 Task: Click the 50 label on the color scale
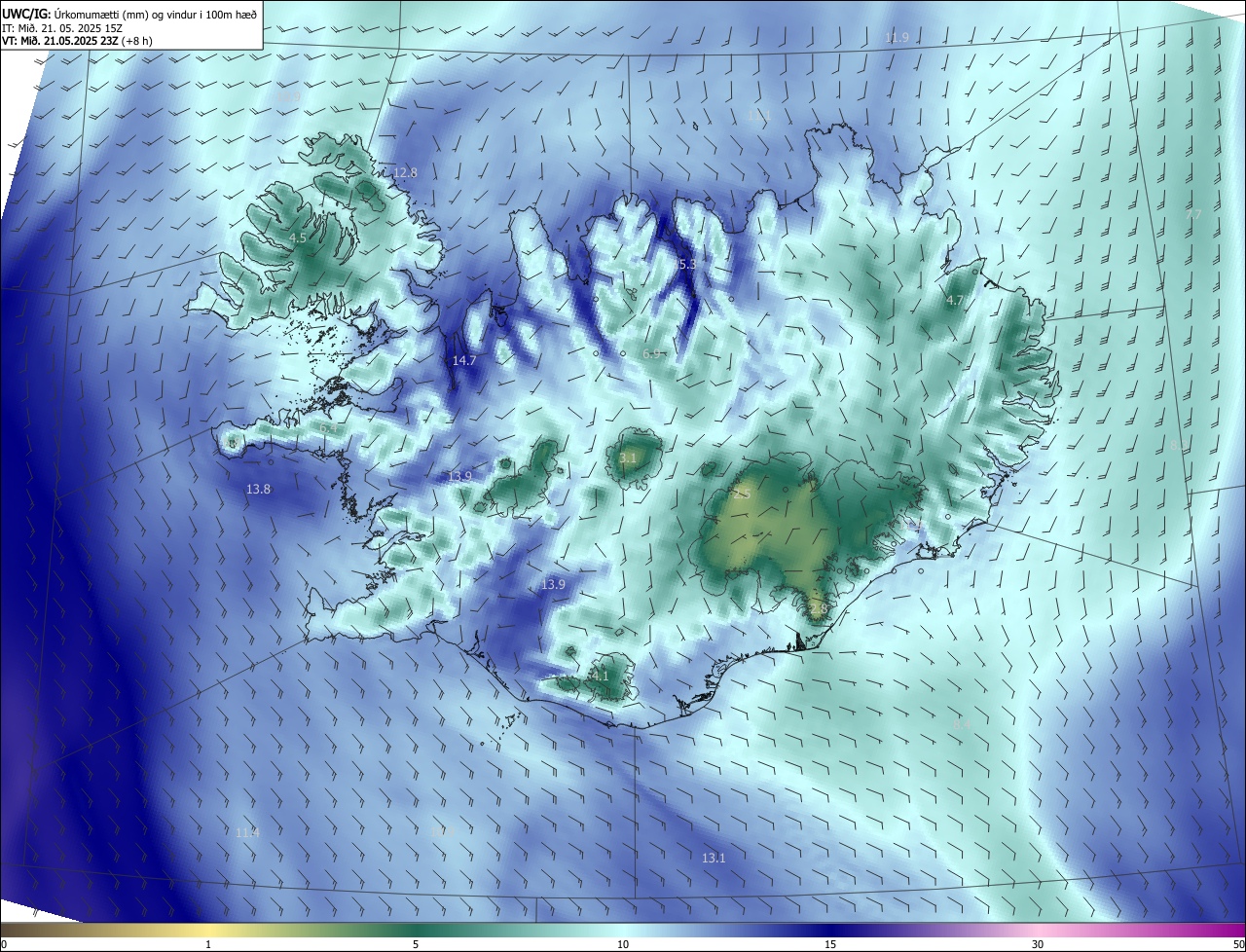click(1238, 944)
